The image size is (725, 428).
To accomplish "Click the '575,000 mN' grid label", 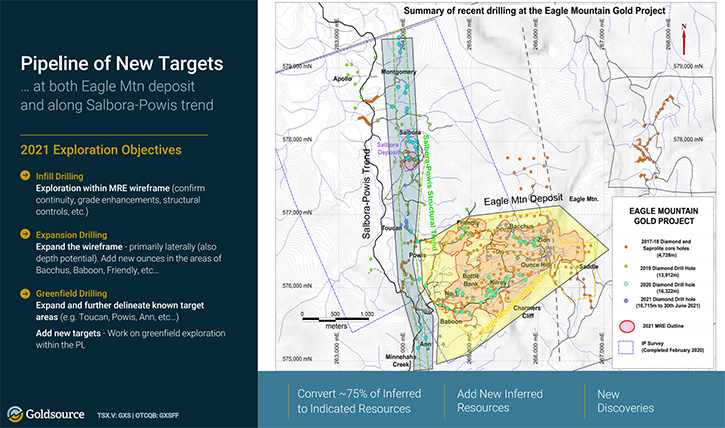I will click(297, 359).
